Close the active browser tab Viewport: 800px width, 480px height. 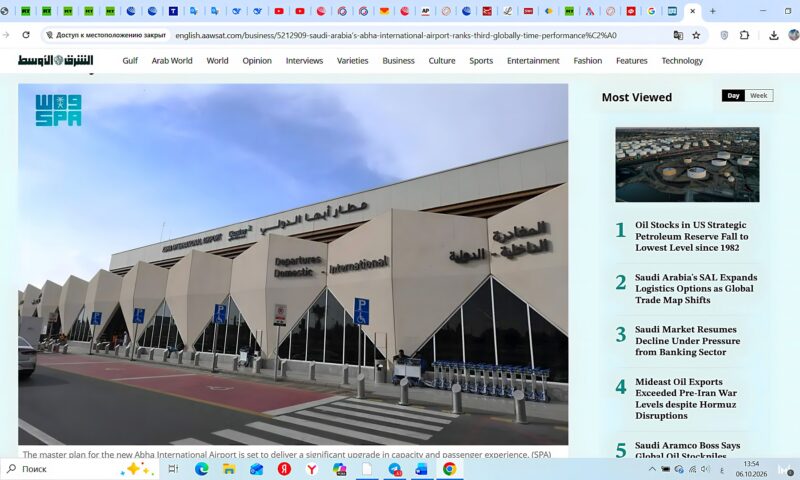pyautogui.click(x=692, y=11)
